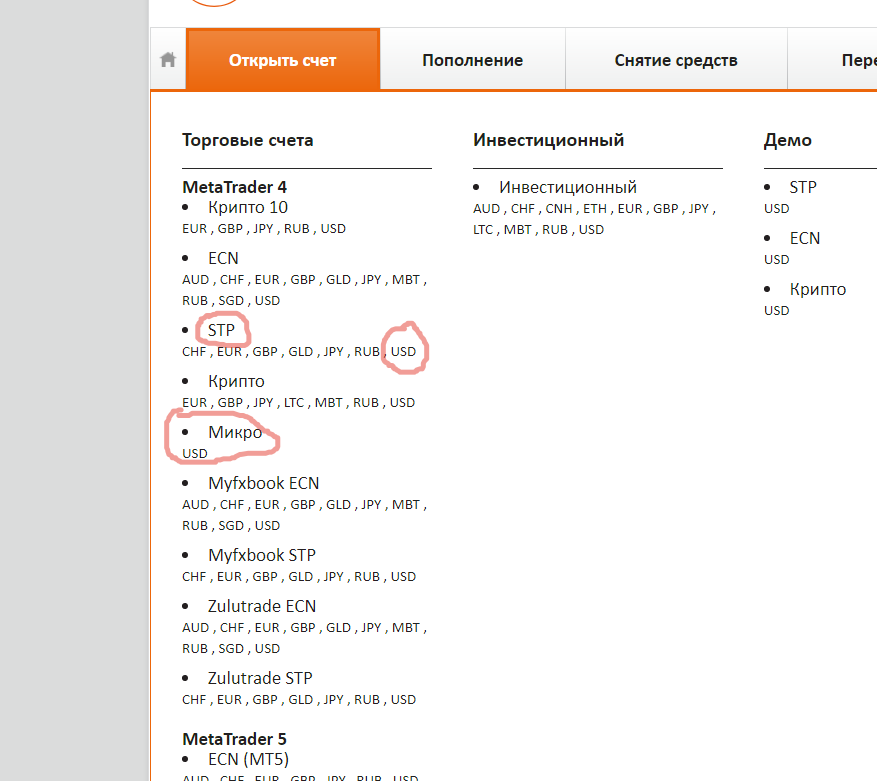This screenshot has width=877, height=781.
Task: Pick GLD for the Myfxbook STP account
Action: (x=301, y=577)
